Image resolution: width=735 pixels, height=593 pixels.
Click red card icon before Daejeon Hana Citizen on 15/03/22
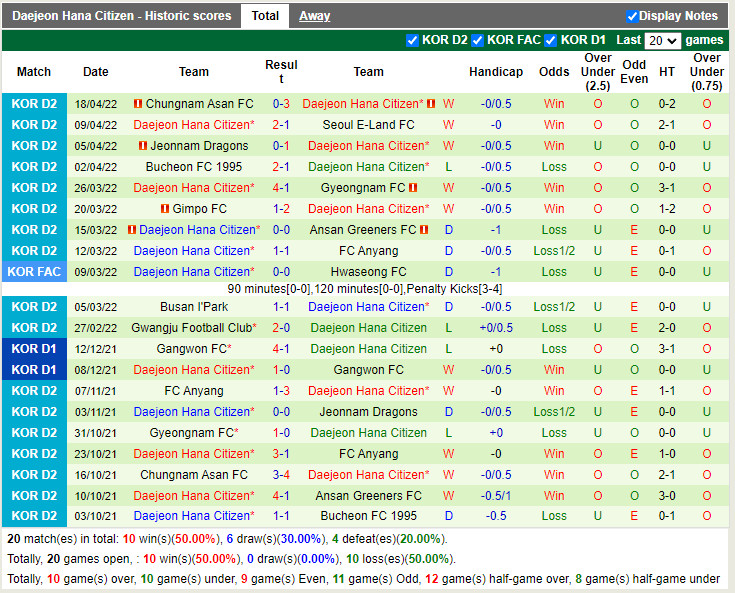point(132,229)
